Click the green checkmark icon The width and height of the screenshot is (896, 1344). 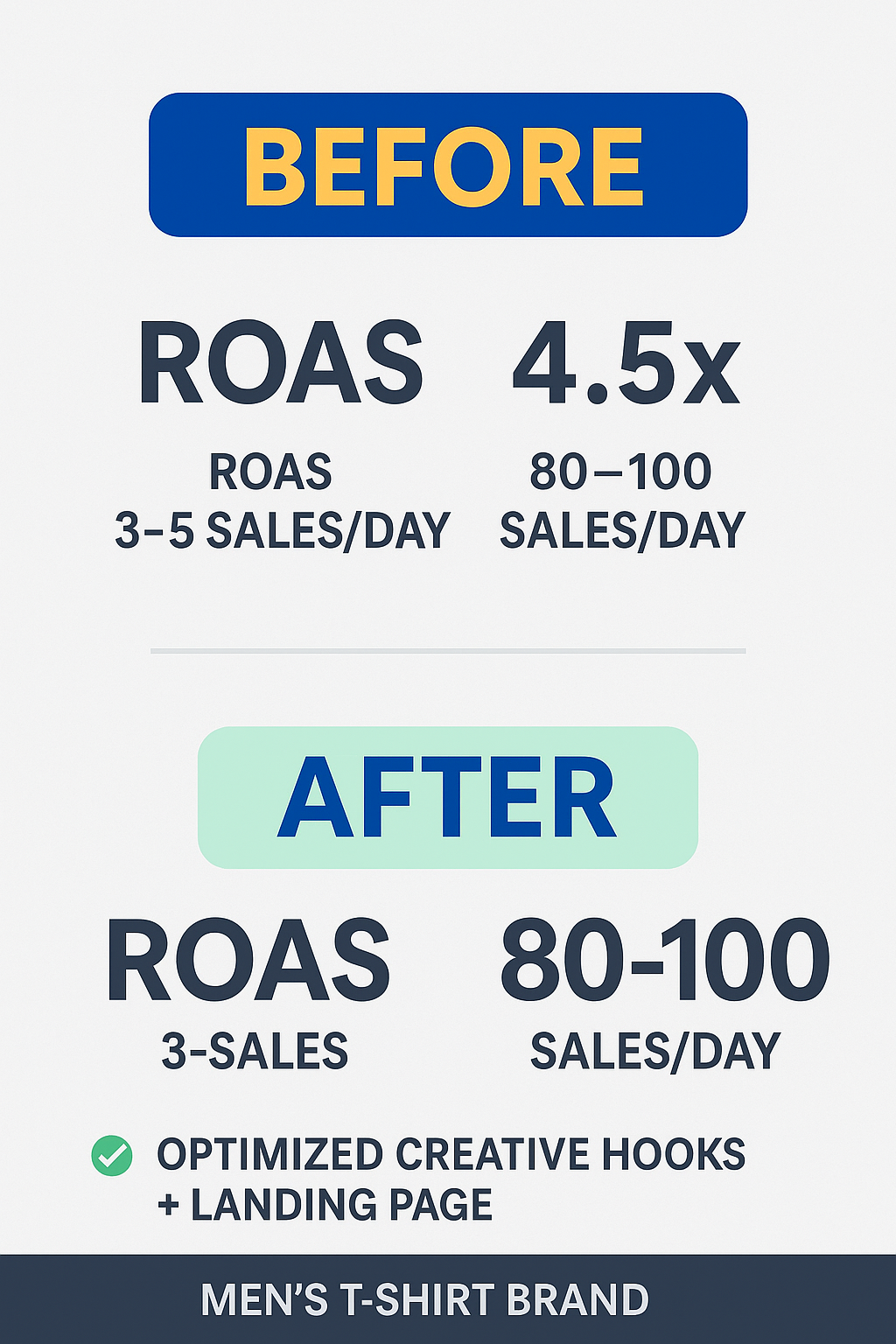[112, 1155]
